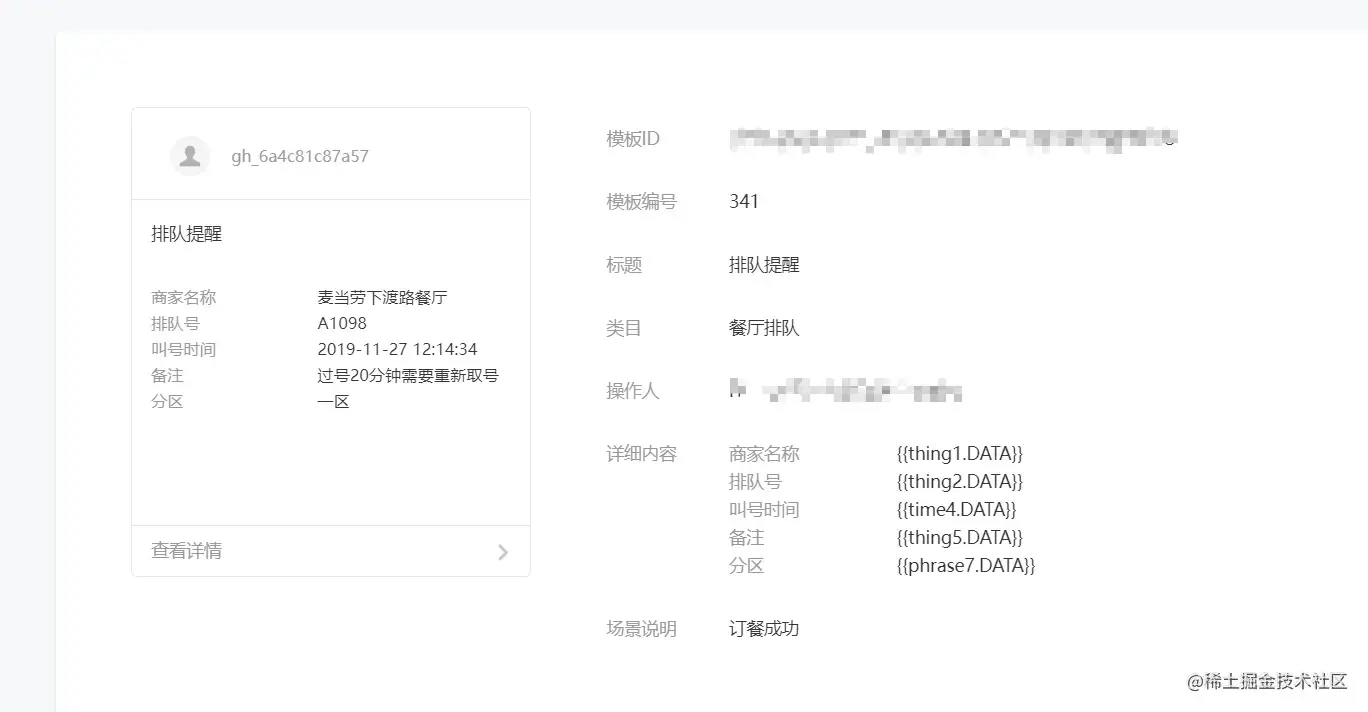Select account name gh_6a4c81c87a57

pyautogui.click(x=300, y=157)
